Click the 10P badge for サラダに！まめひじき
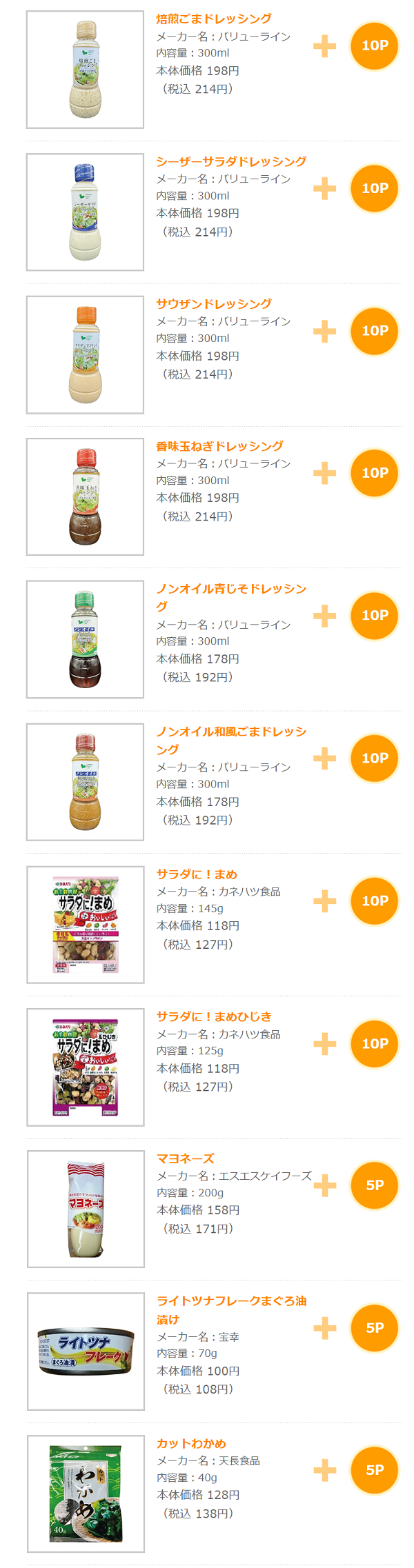 [x=374, y=1043]
